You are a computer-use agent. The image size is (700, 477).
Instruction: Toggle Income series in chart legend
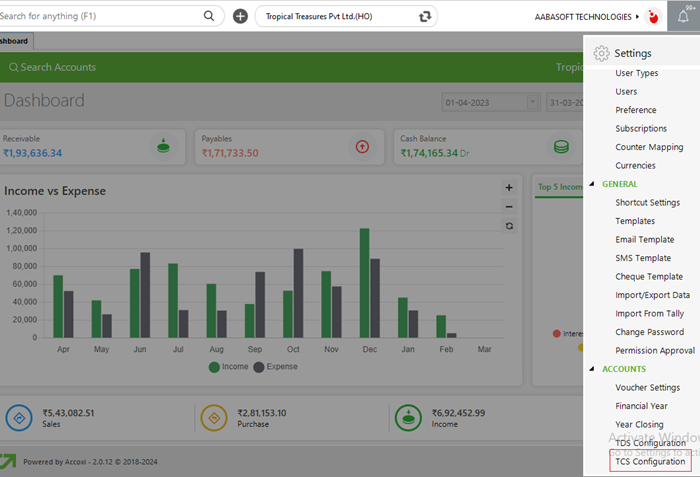pos(227,367)
